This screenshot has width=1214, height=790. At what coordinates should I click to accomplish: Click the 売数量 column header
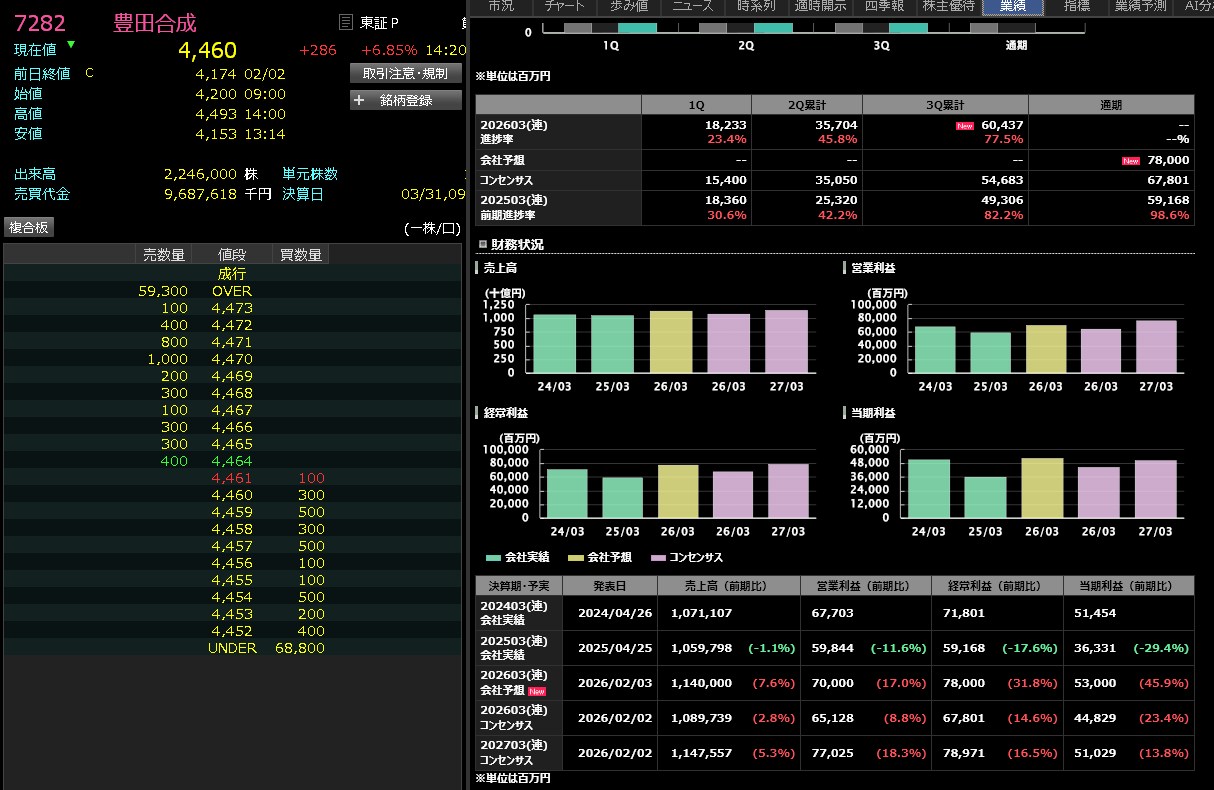(164, 255)
